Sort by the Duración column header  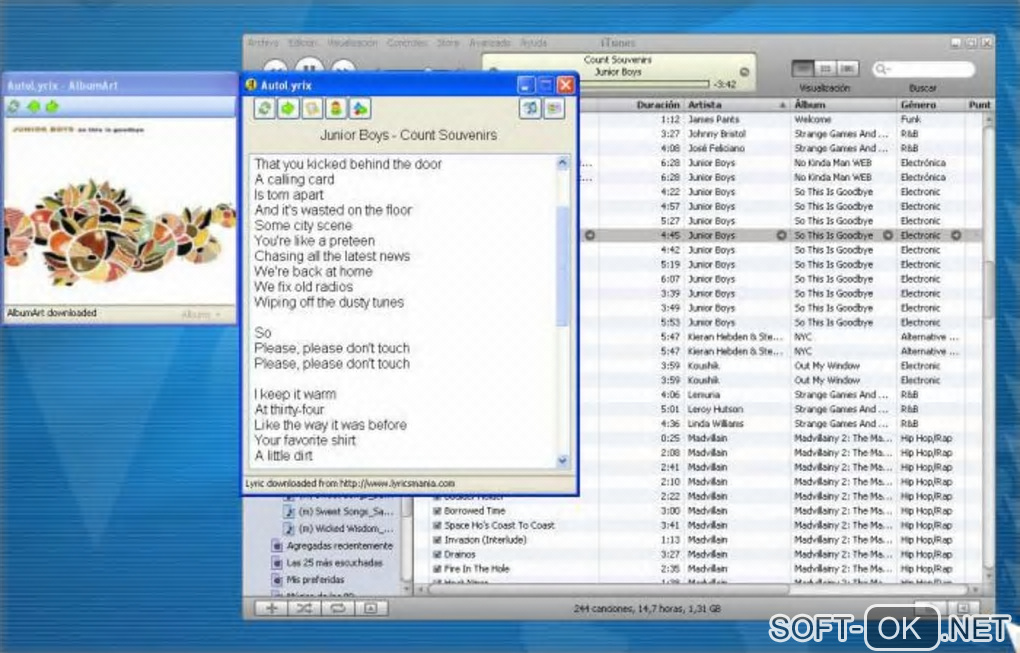coord(658,105)
